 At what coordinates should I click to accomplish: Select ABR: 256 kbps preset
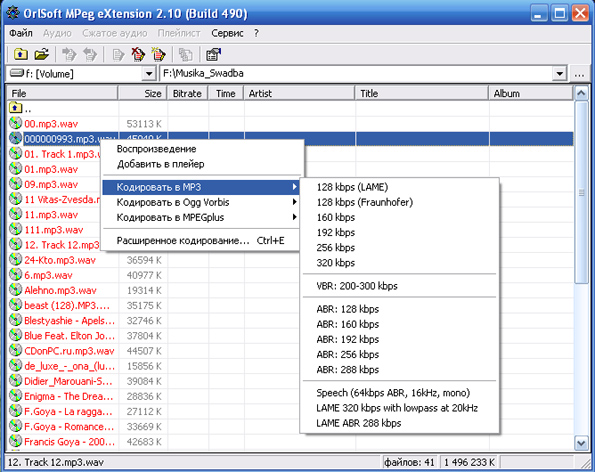[x=399, y=355]
